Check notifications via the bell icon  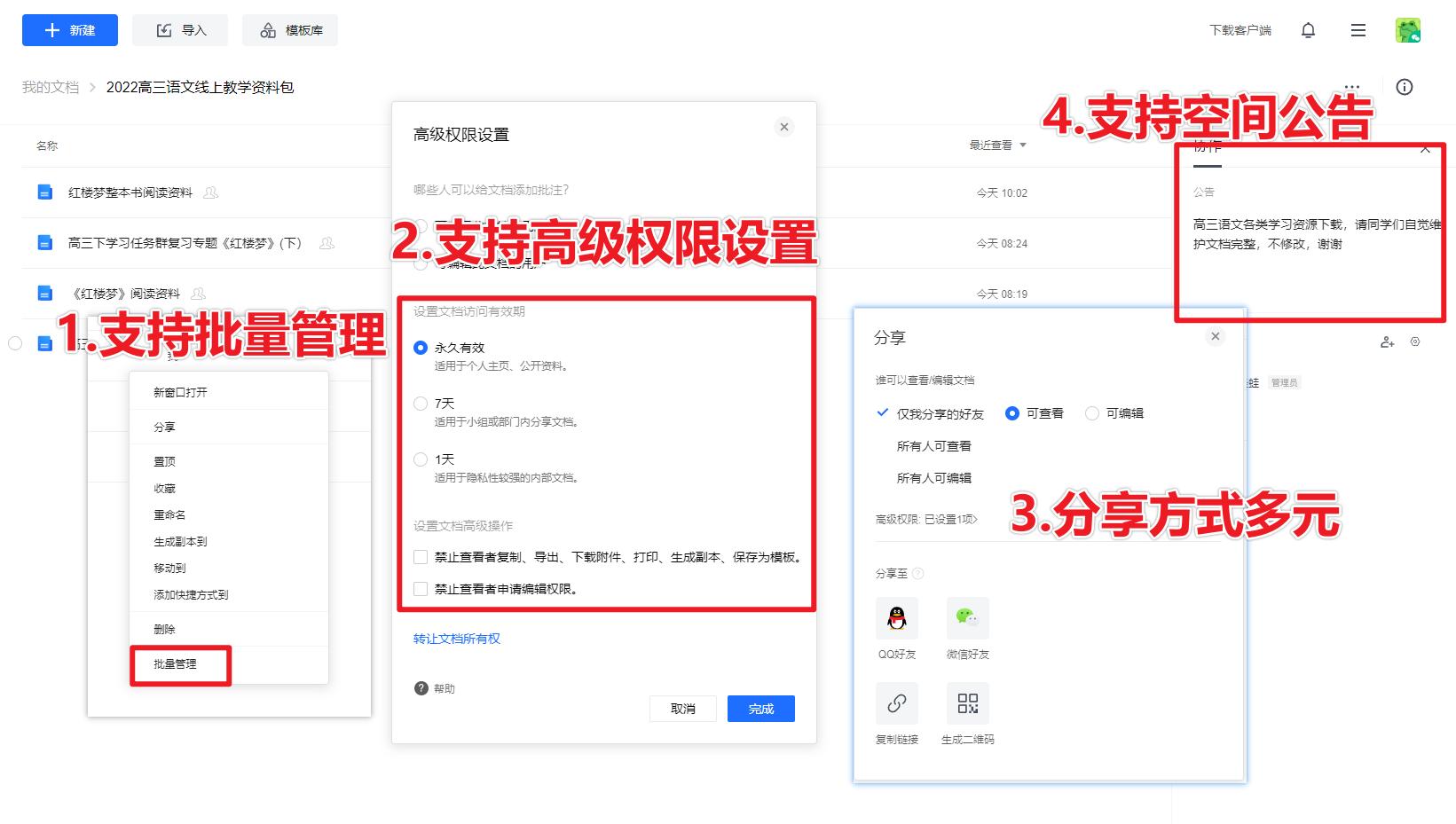(x=1307, y=29)
